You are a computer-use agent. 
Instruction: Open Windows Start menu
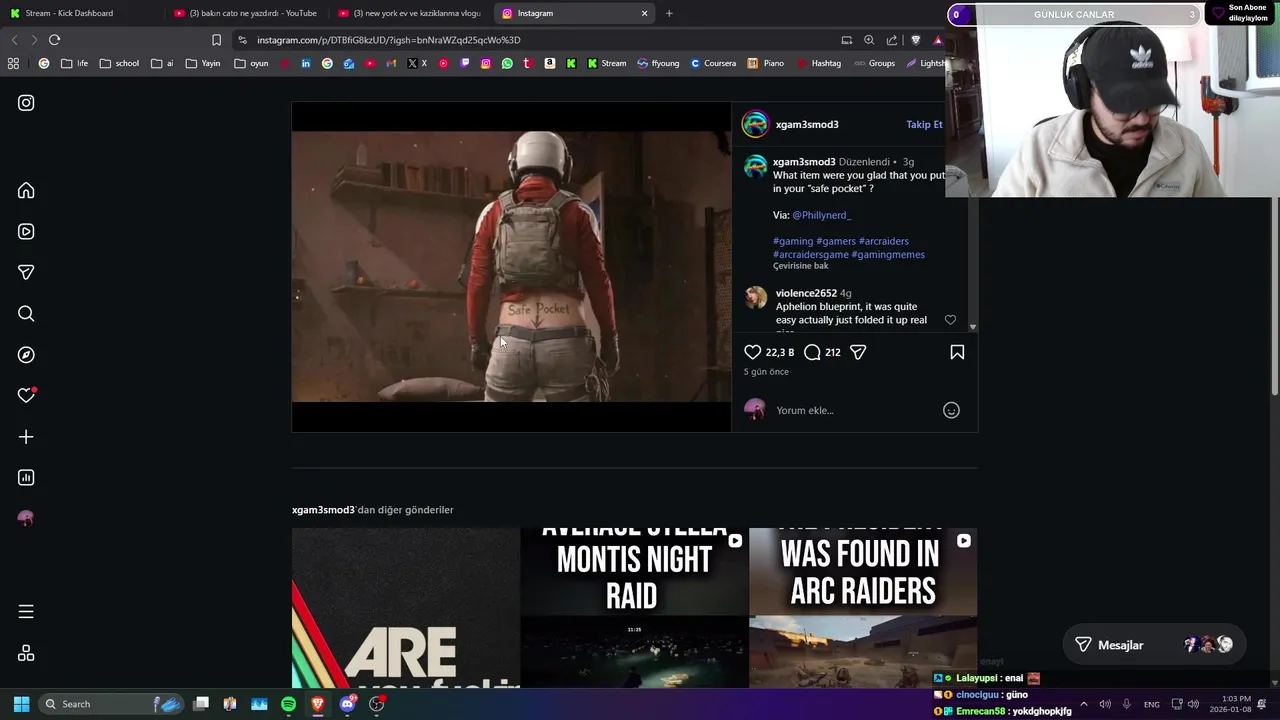click(x=21, y=704)
